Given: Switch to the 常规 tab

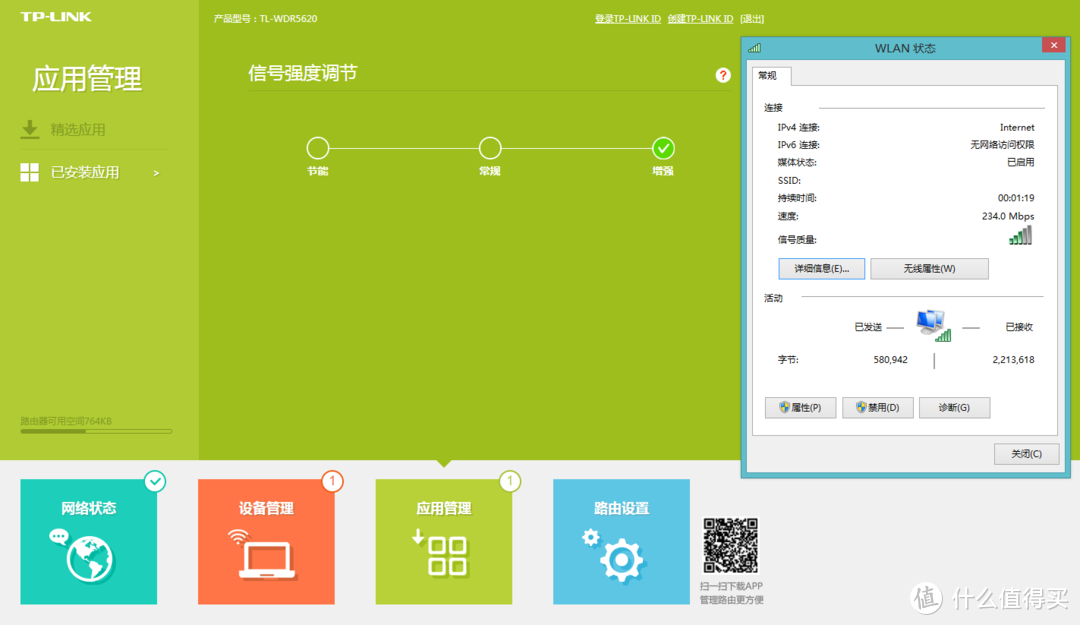Looking at the screenshot, I should [769, 76].
